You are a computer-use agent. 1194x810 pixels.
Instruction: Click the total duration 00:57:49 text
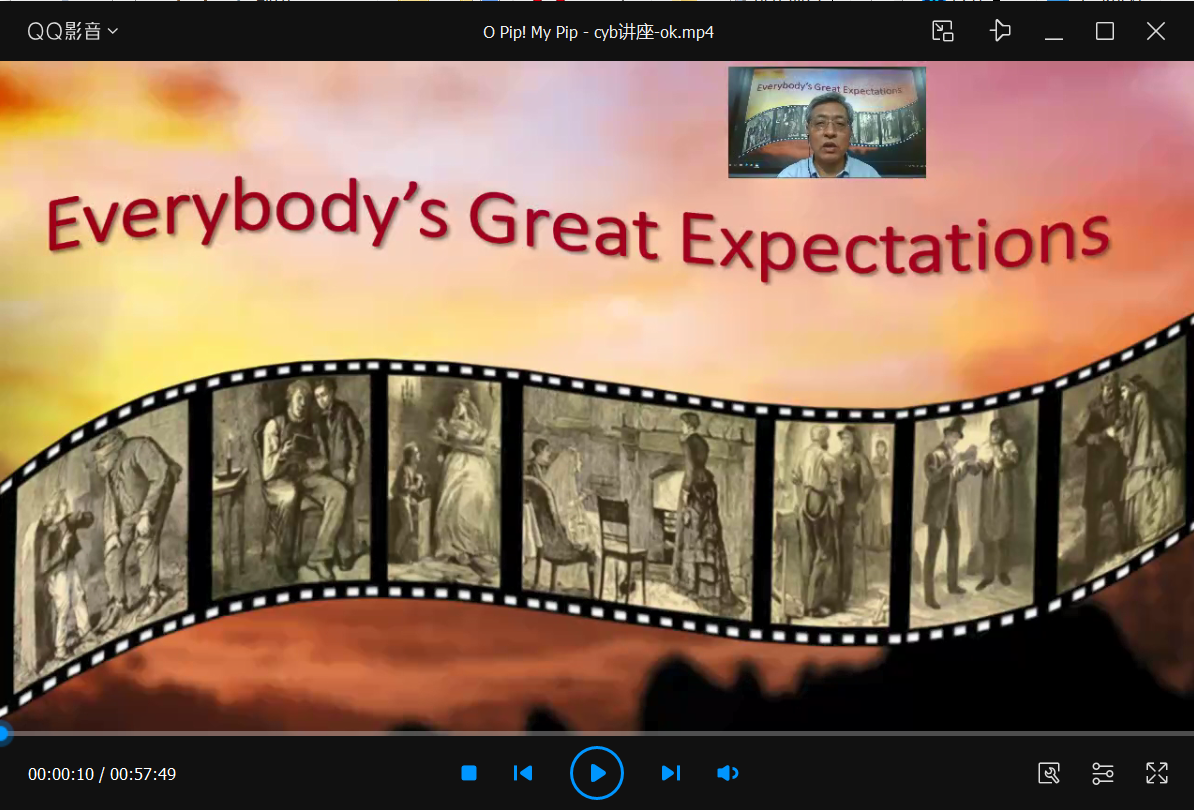pos(143,774)
